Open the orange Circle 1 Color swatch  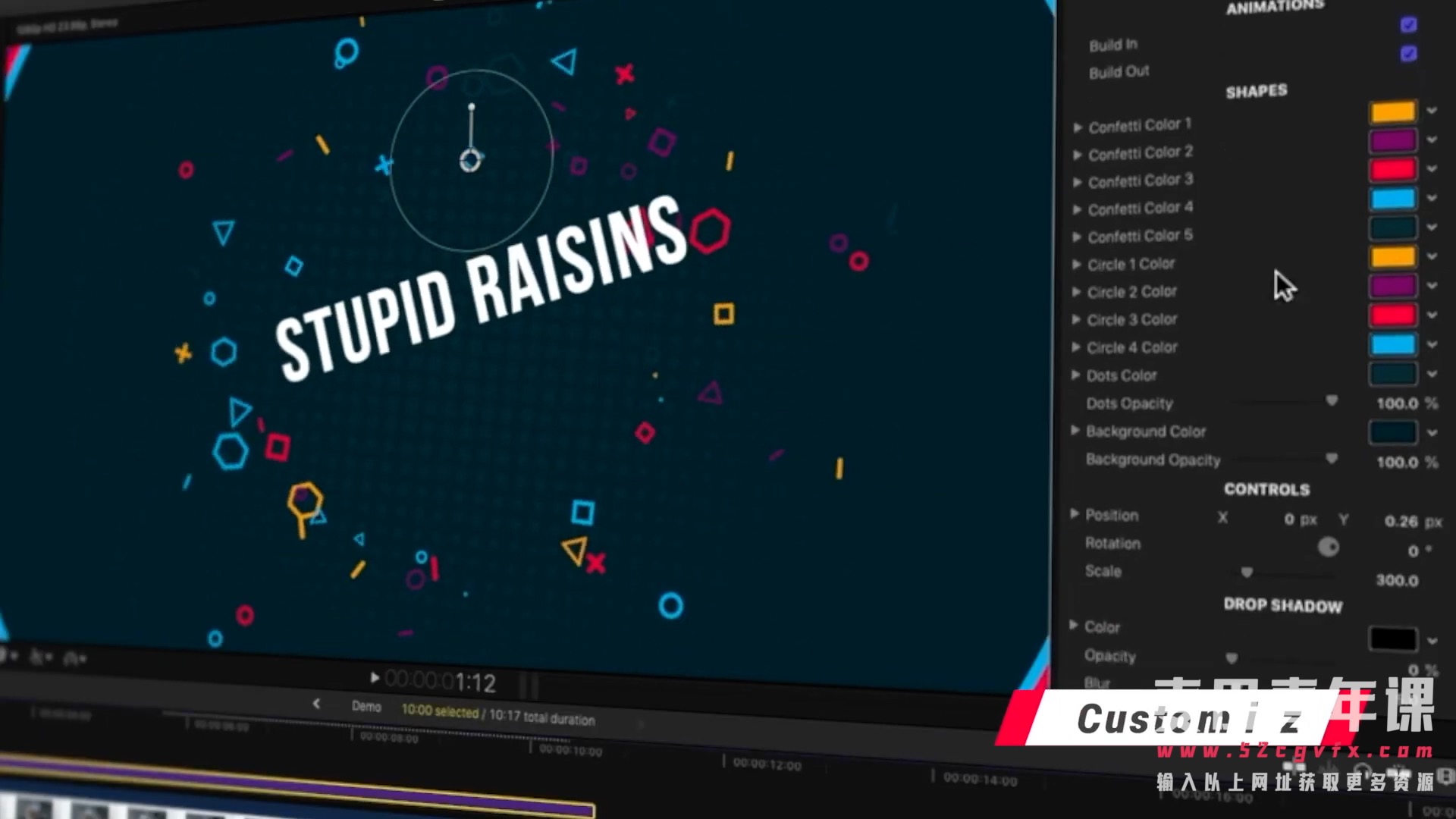1393,256
